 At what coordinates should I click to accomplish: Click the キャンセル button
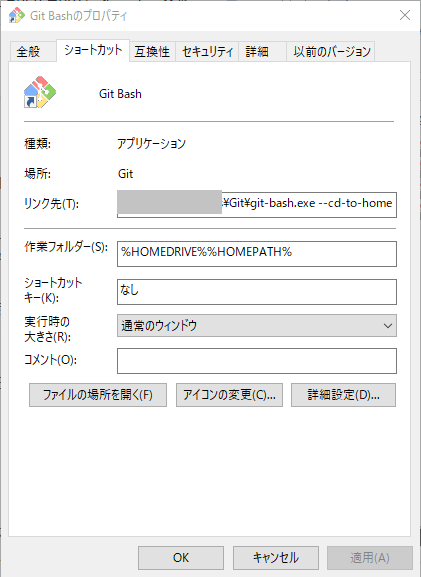pyautogui.click(x=276, y=558)
